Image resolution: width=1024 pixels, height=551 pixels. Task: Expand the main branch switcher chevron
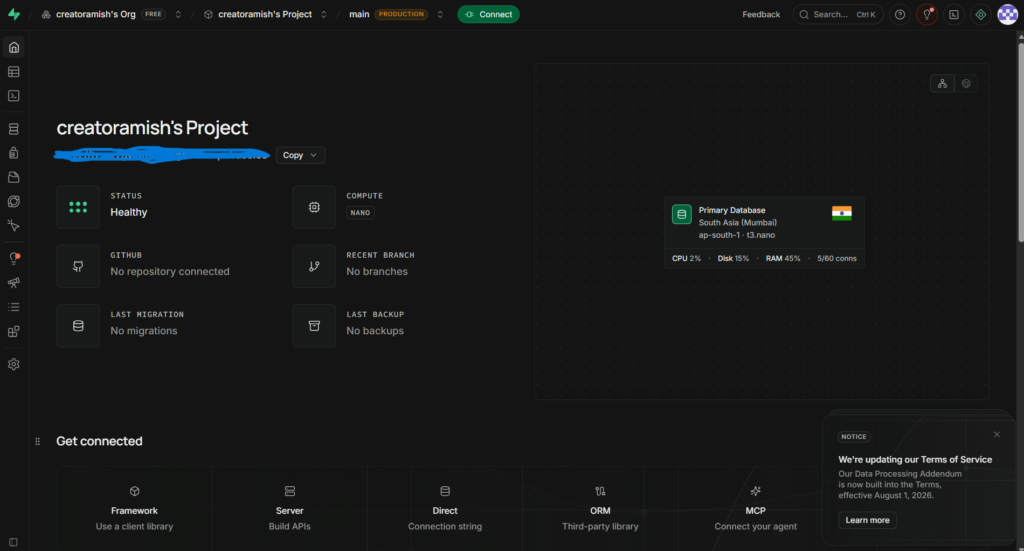[440, 14]
